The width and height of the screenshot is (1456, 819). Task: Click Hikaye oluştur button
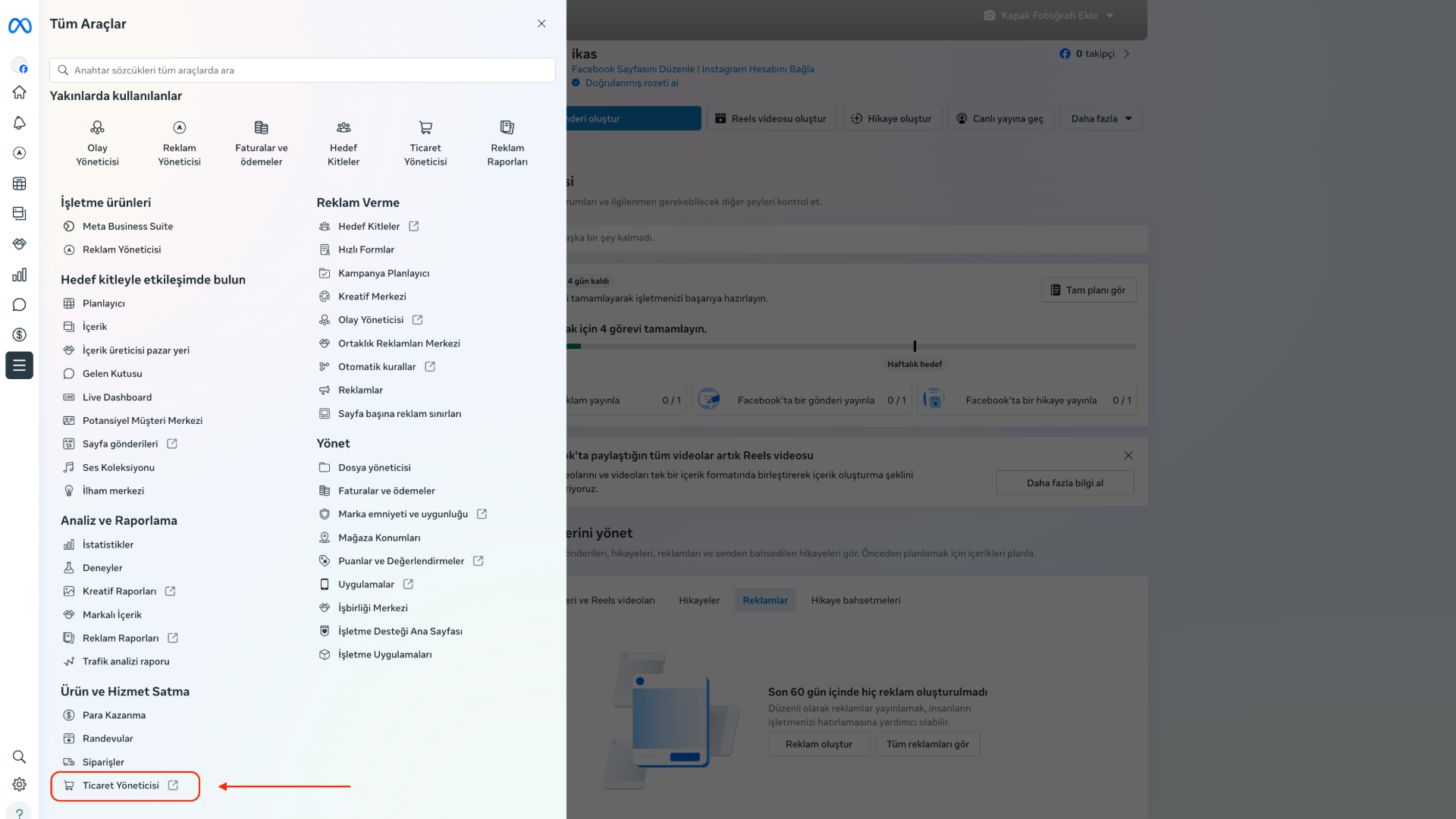[893, 118]
